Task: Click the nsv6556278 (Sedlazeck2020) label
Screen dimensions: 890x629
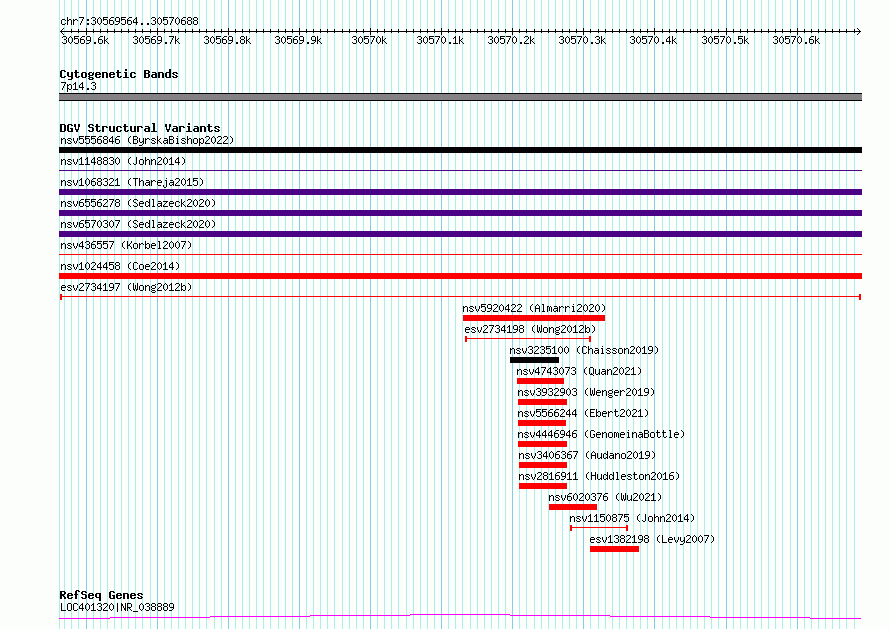Action: click(138, 203)
